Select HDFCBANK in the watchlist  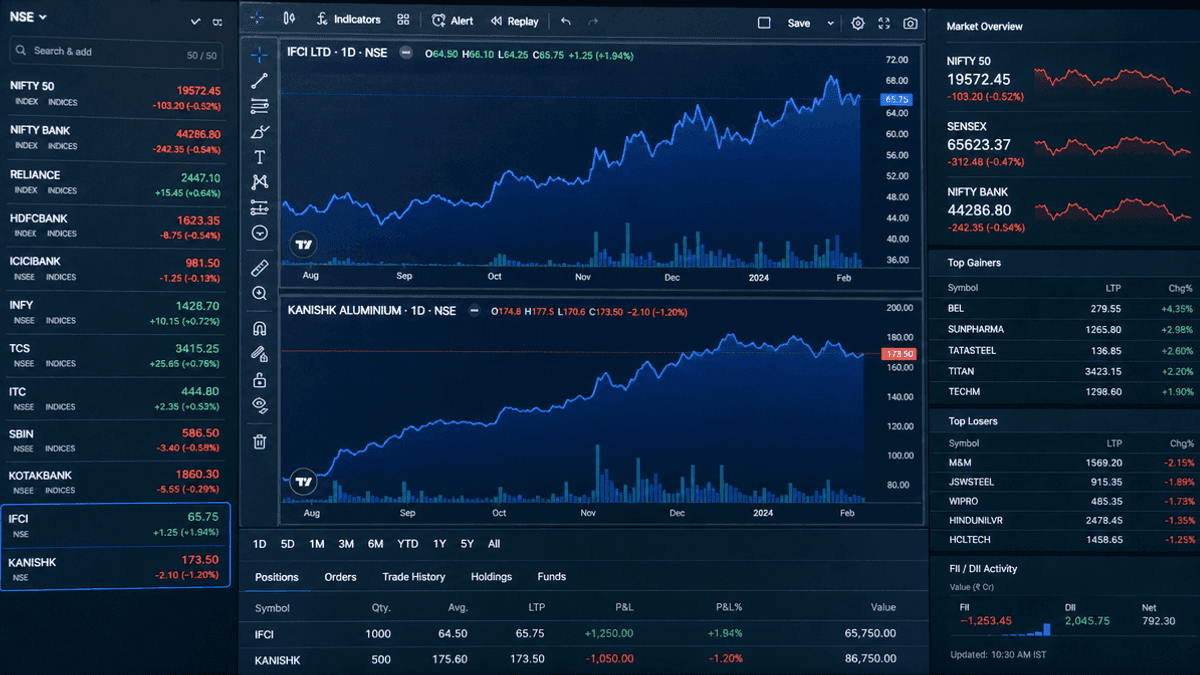pos(116,226)
